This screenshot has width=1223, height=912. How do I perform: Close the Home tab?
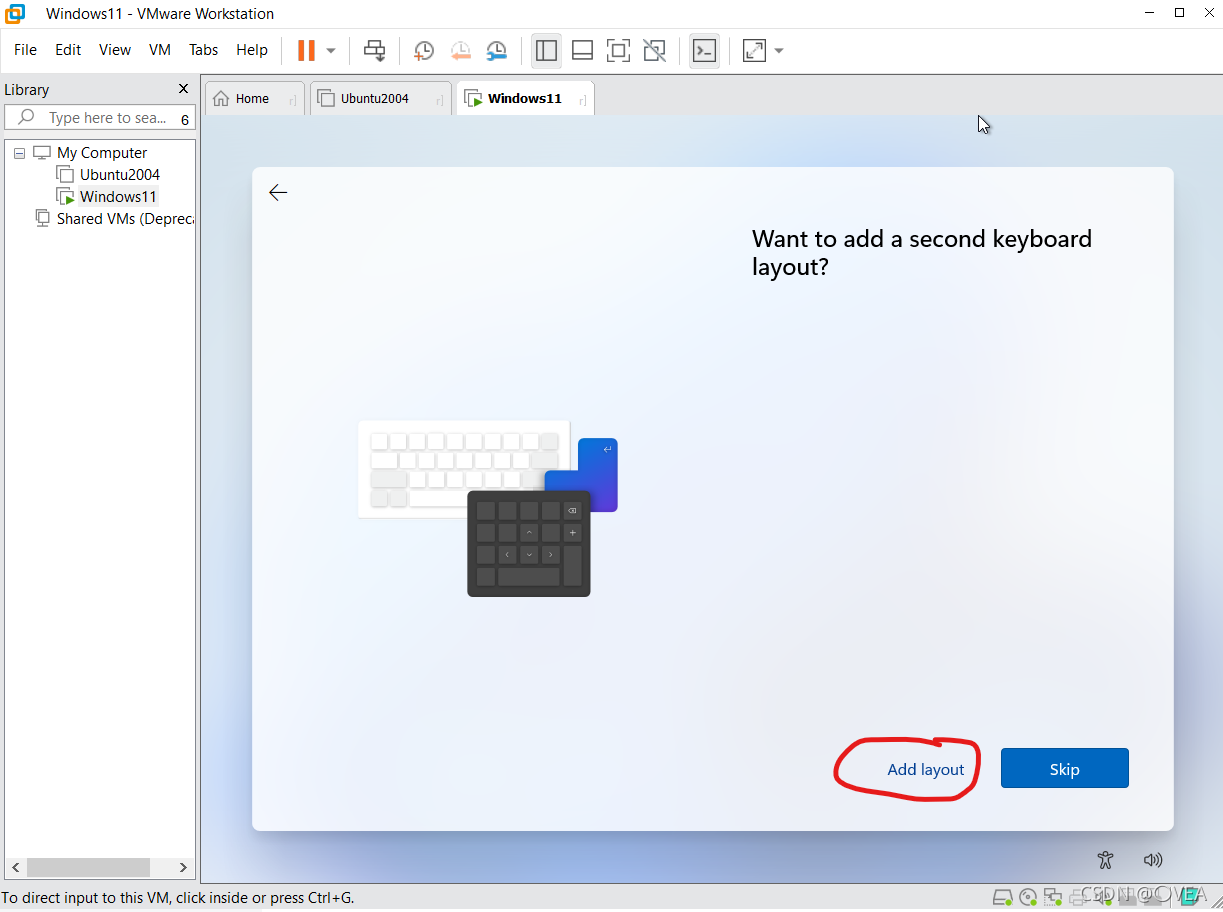click(292, 100)
